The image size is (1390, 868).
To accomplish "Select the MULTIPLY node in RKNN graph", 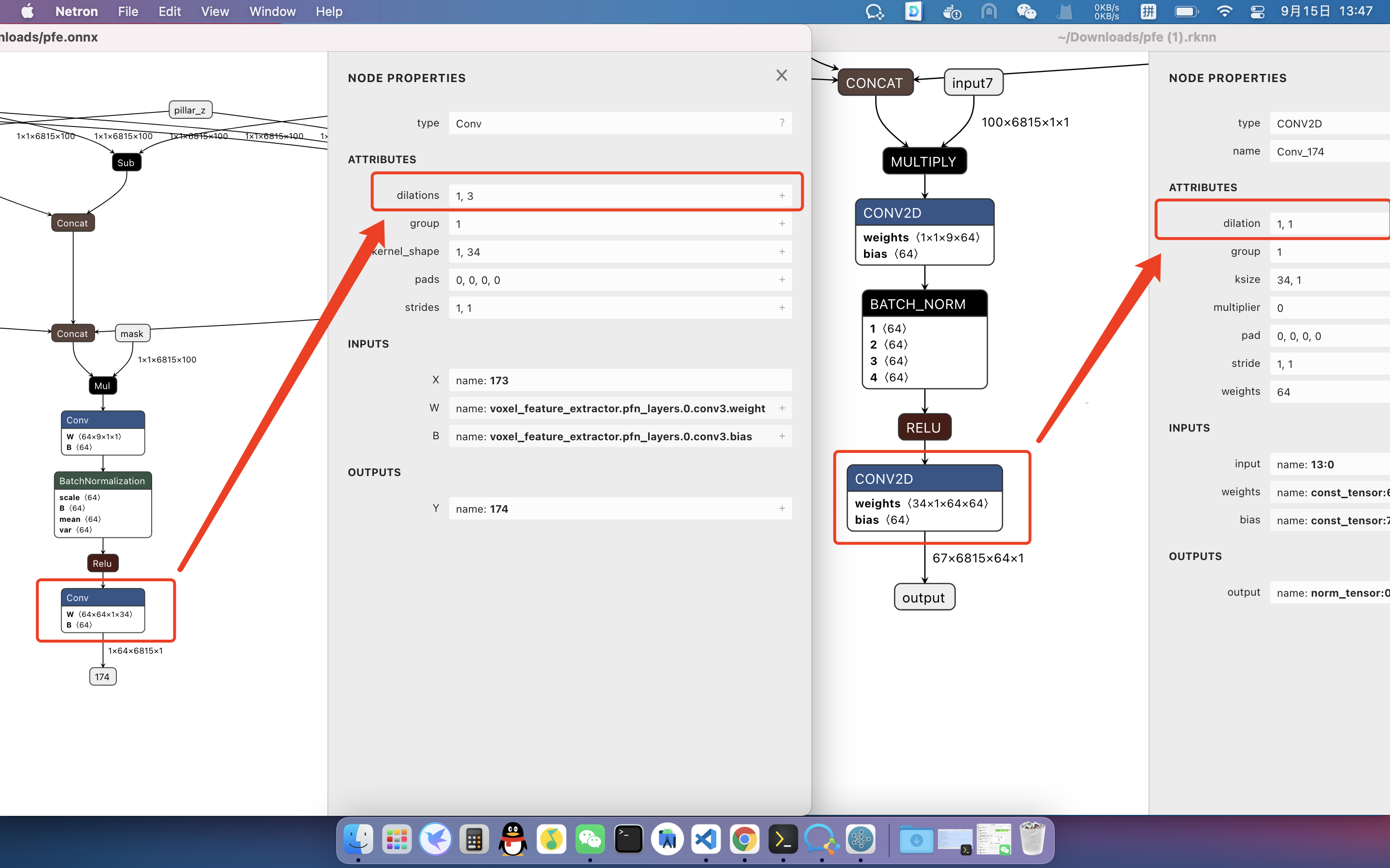I will click(924, 161).
